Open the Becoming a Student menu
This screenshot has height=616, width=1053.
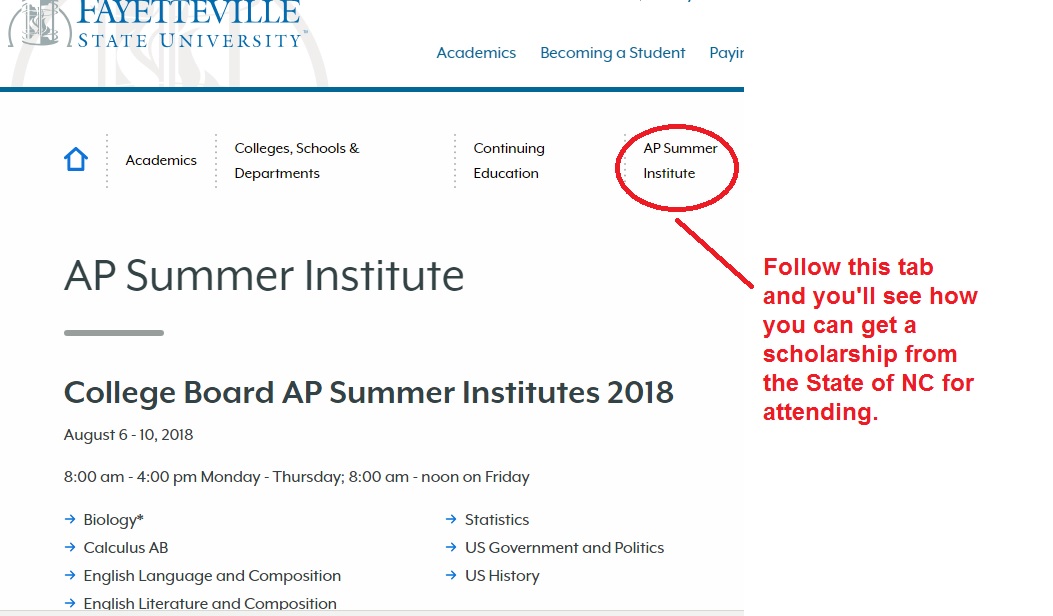click(x=612, y=53)
